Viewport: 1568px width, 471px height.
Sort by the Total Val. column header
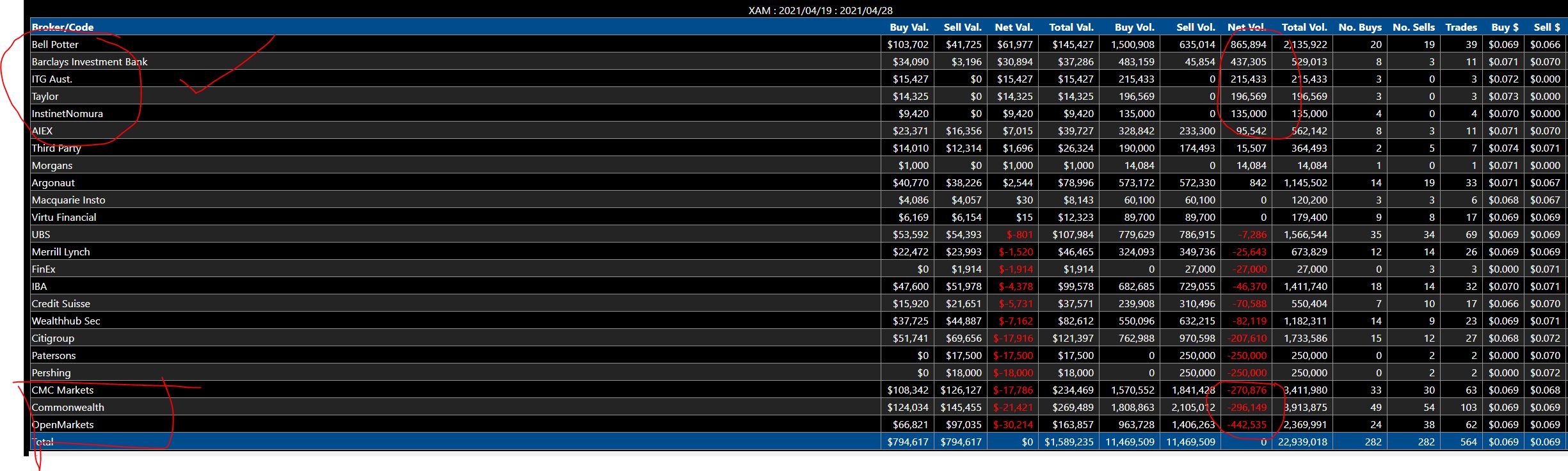pos(1071,27)
